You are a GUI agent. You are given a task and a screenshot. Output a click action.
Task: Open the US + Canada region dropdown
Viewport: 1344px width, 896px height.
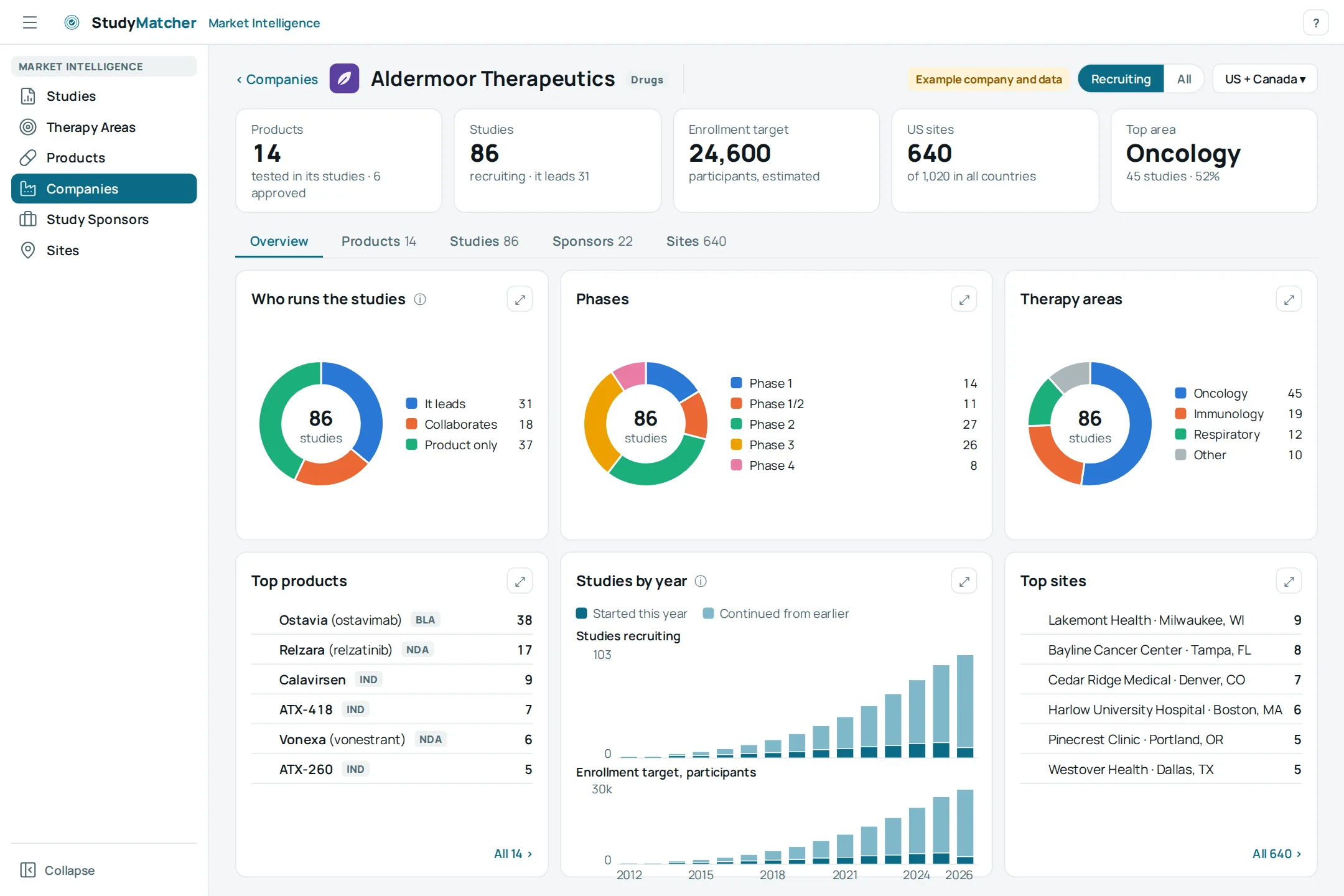pos(1264,79)
